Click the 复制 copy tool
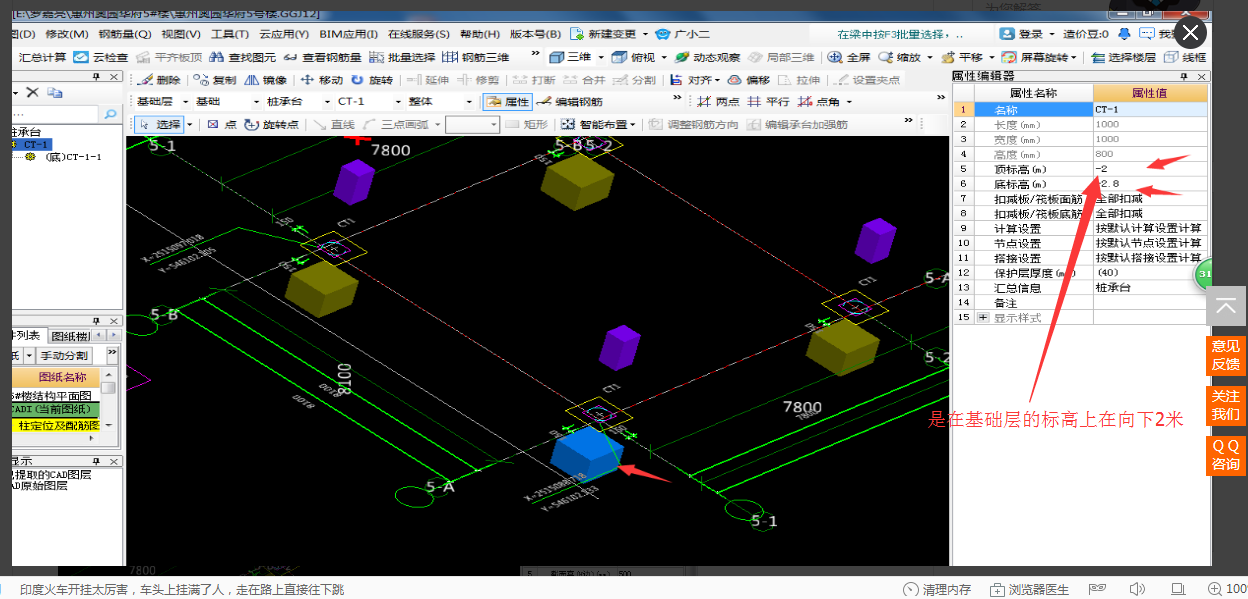1248x599 pixels. pyautogui.click(x=215, y=79)
